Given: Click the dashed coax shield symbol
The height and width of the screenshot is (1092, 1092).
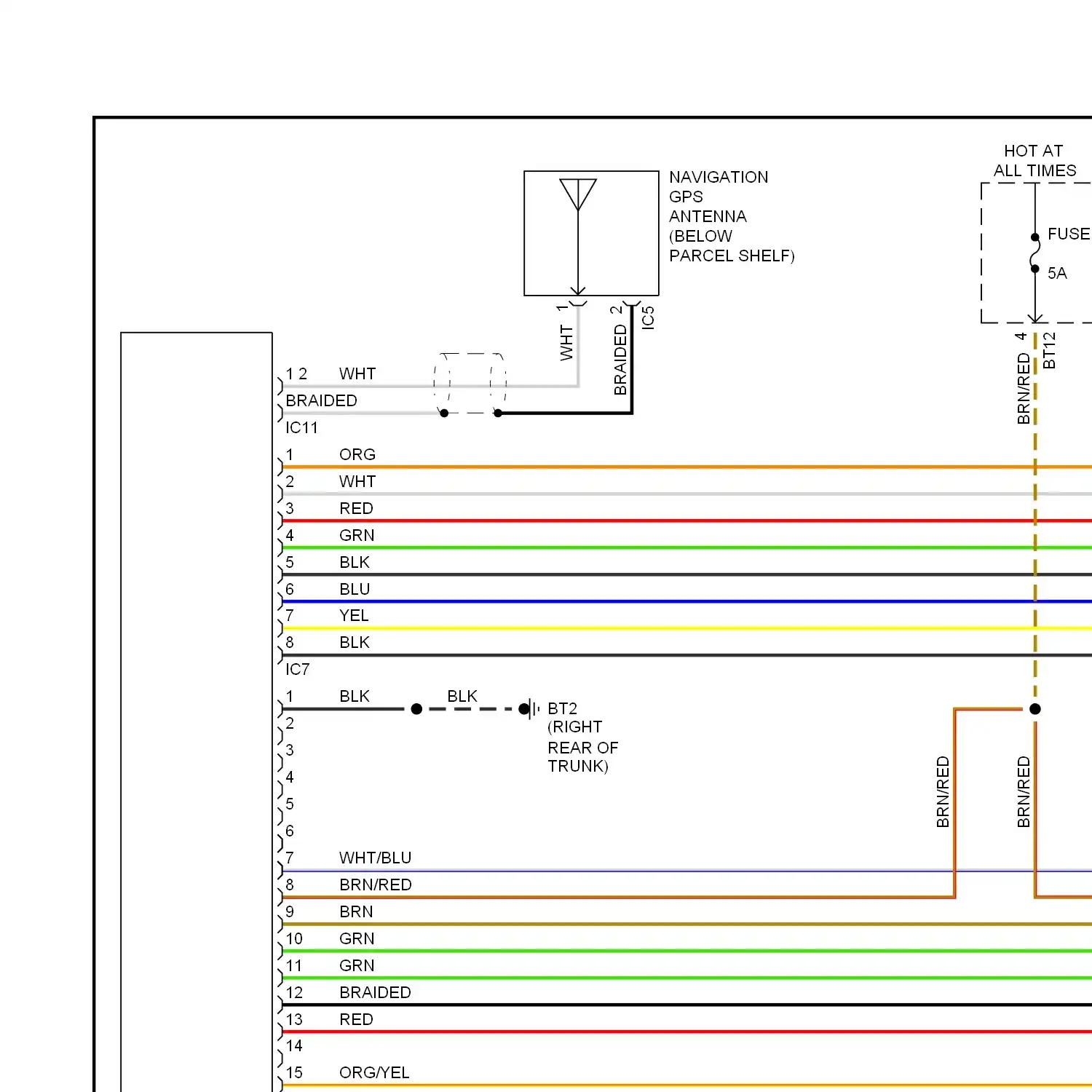Looking at the screenshot, I should pyautogui.click(x=470, y=383).
